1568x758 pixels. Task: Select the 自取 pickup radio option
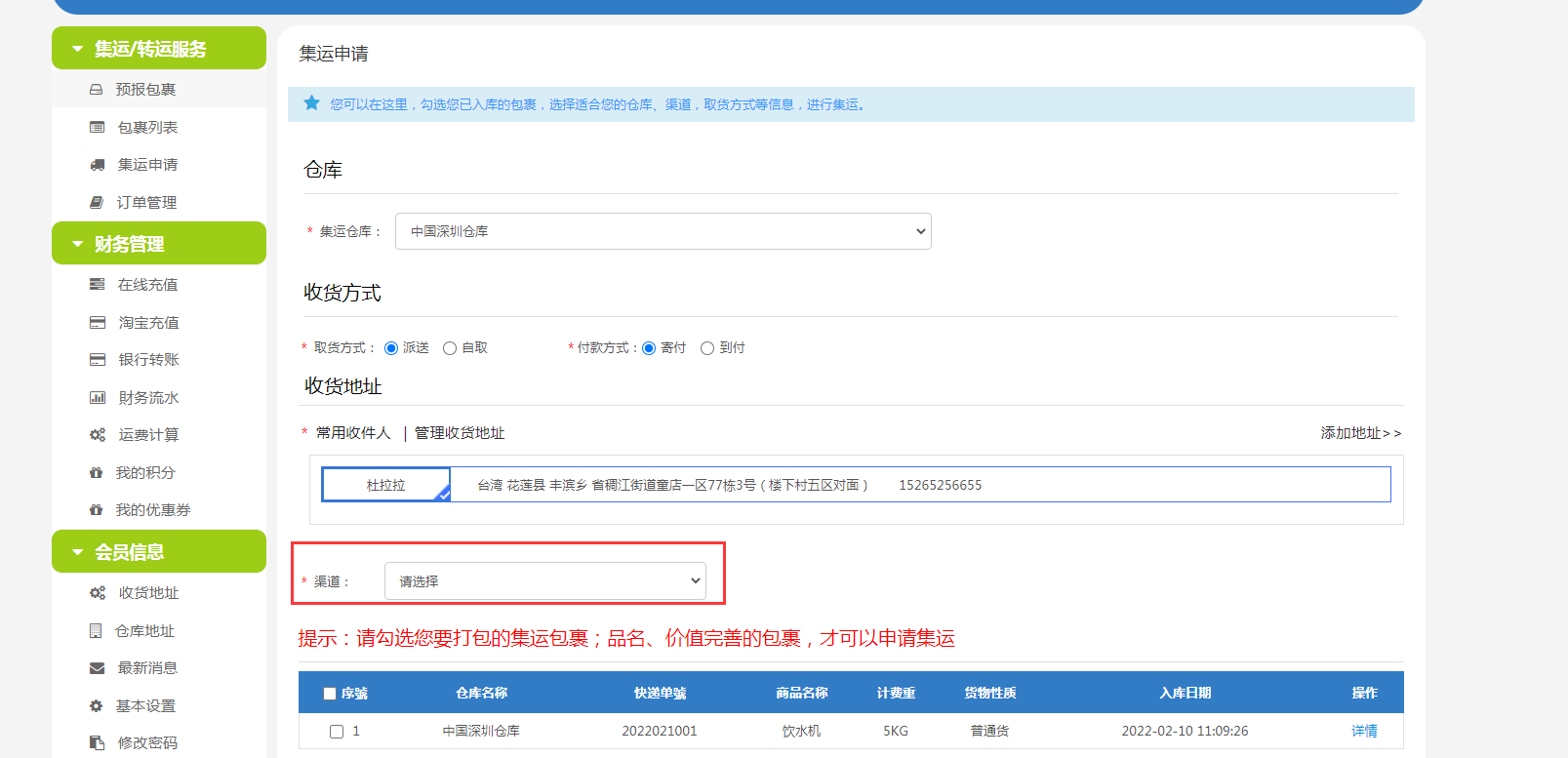[x=450, y=348]
